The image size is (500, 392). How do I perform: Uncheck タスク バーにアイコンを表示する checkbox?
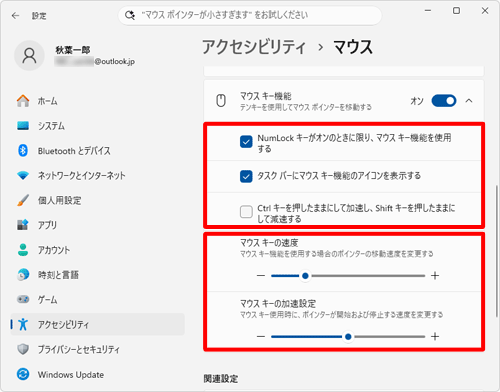tap(246, 176)
